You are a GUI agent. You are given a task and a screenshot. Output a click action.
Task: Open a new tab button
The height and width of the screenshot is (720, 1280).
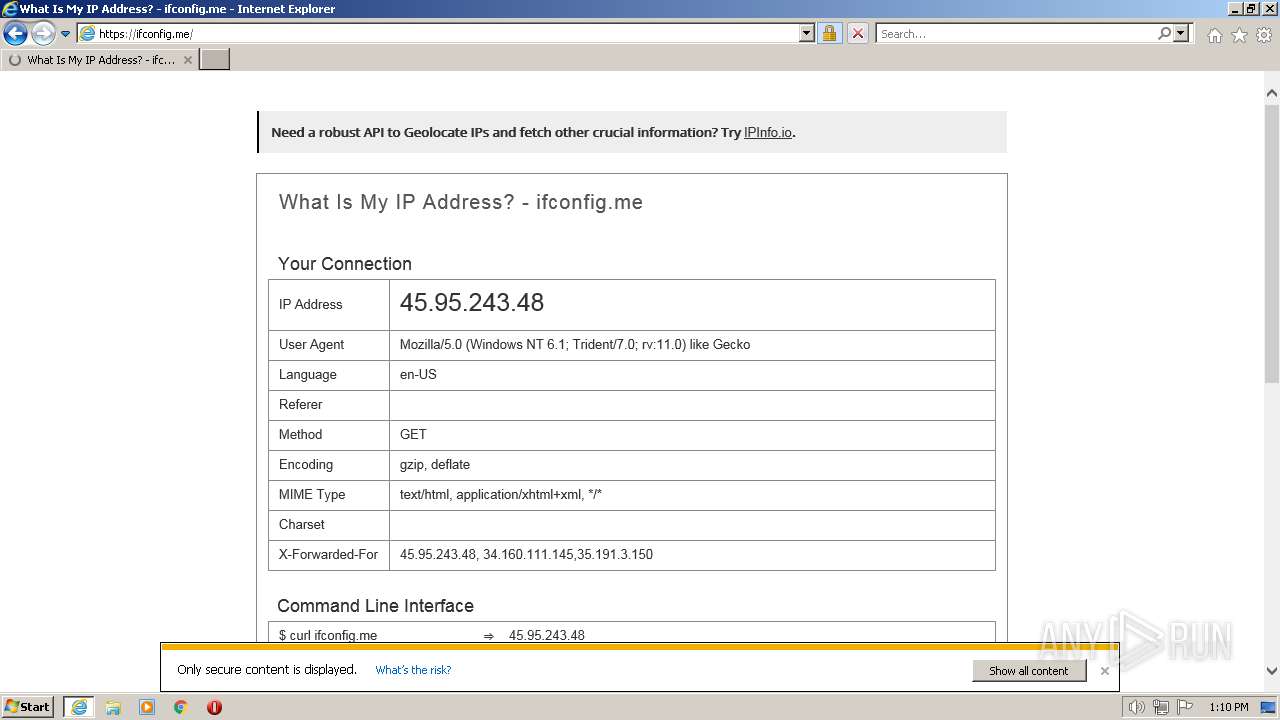[x=215, y=60]
